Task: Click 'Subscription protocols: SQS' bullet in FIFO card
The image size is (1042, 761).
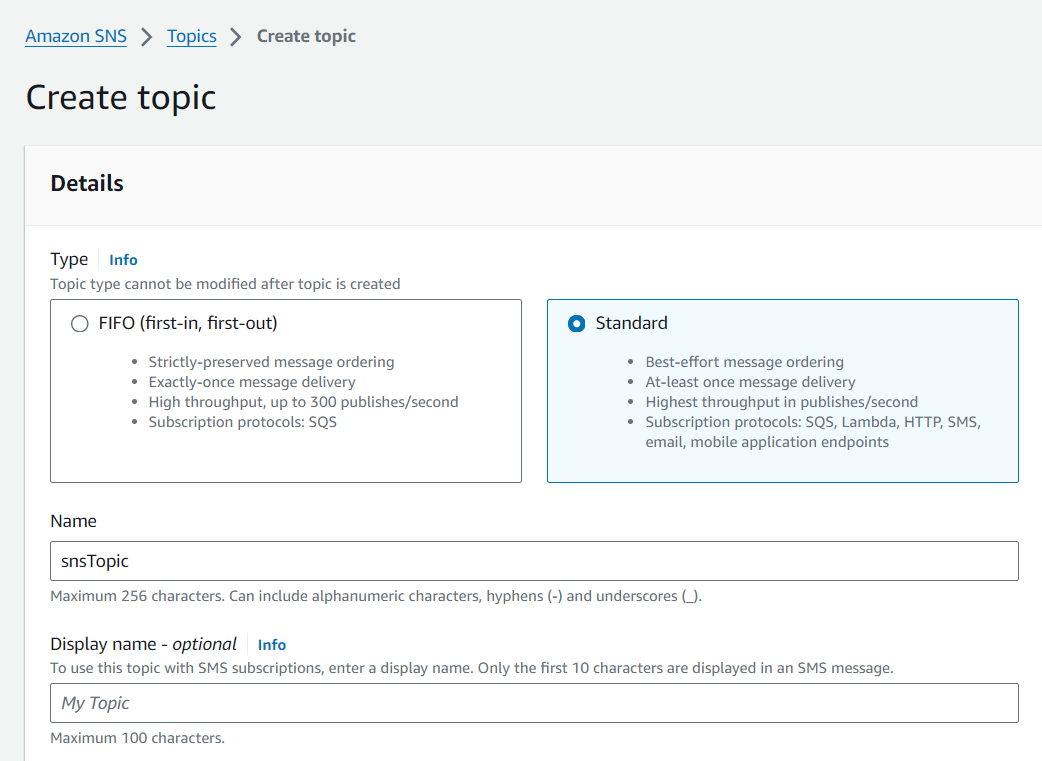Action: 243,422
